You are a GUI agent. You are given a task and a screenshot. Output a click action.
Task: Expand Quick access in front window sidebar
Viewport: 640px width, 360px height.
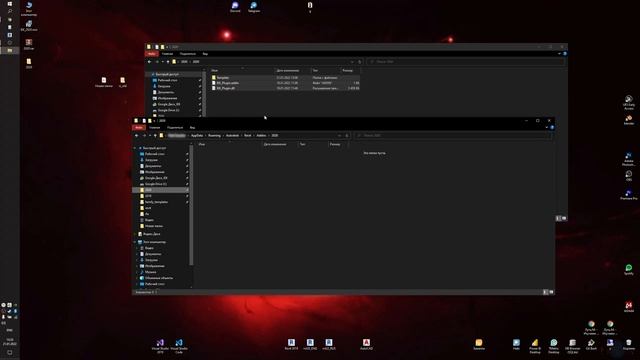(135, 148)
